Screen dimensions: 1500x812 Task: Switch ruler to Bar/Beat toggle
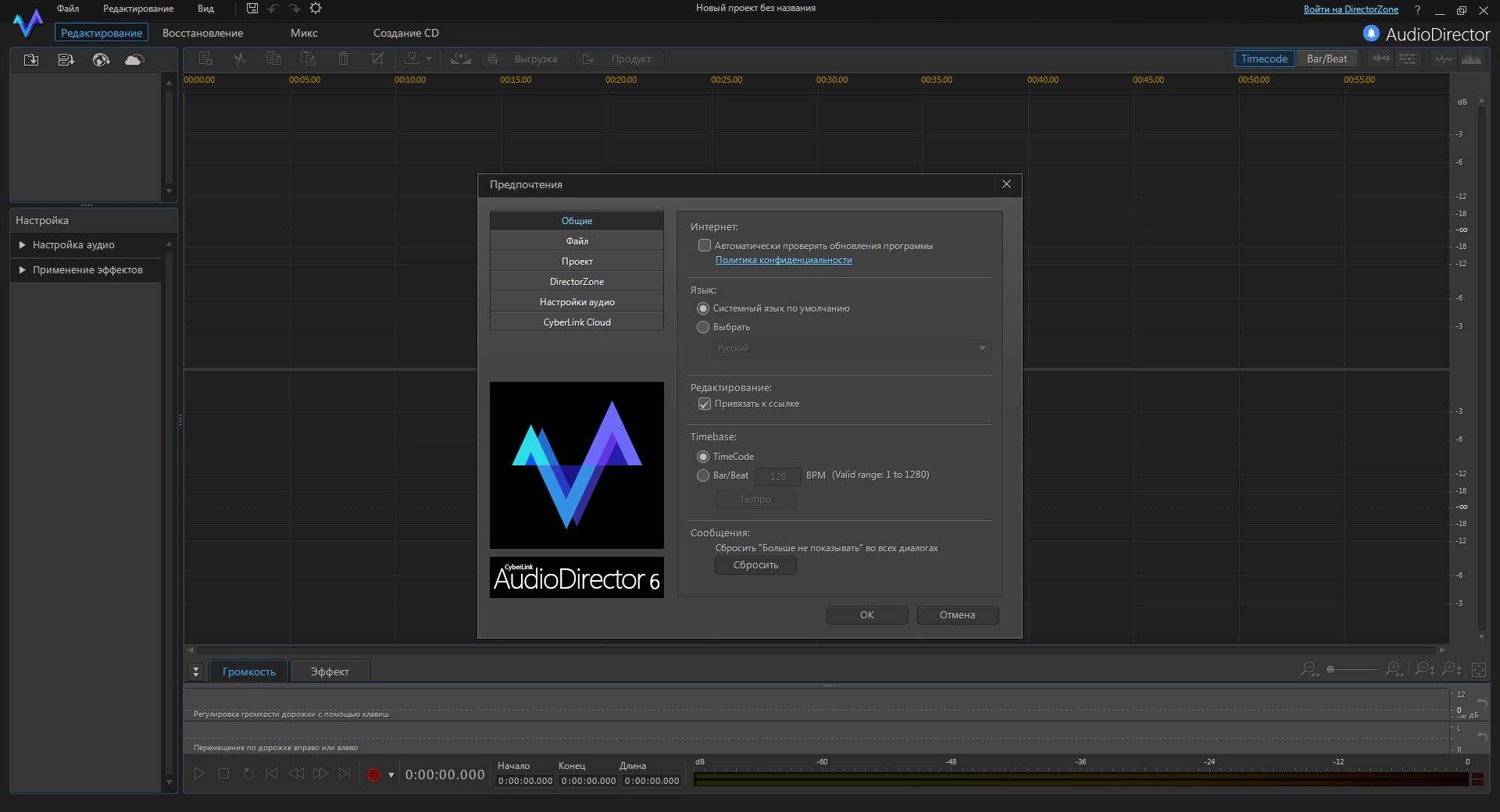[1327, 59]
